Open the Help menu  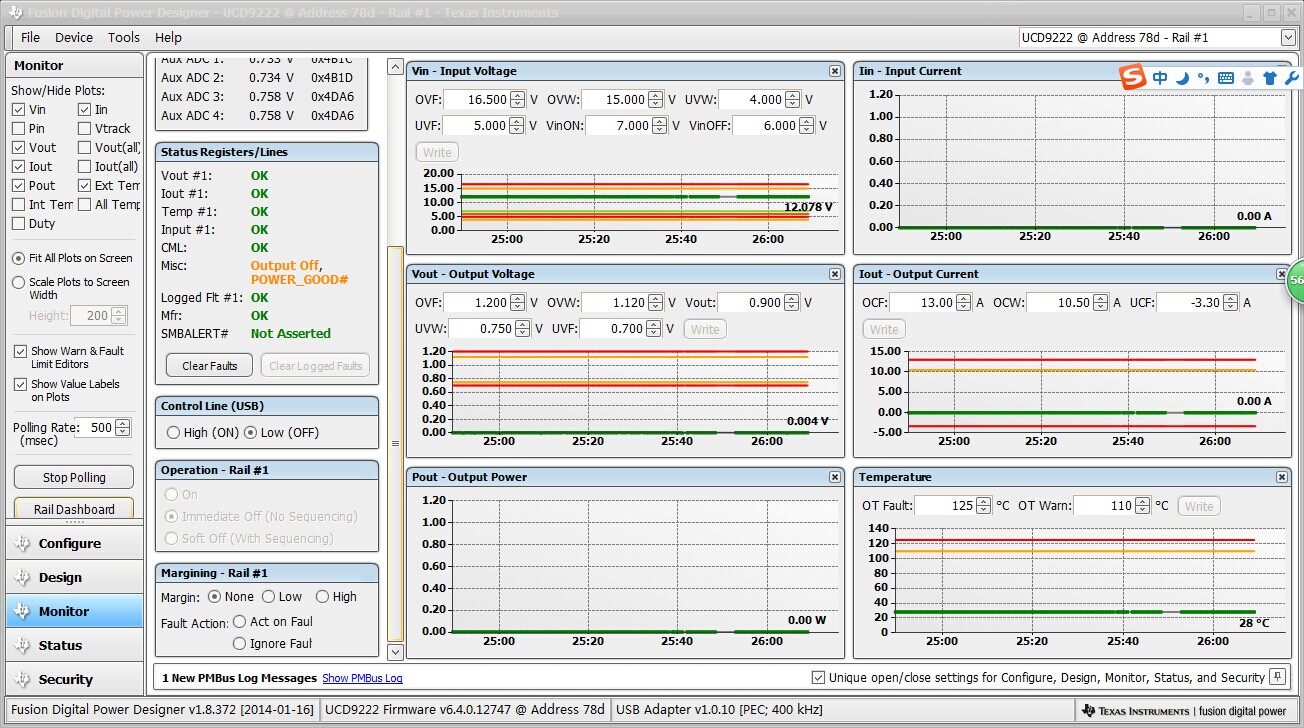(168, 37)
